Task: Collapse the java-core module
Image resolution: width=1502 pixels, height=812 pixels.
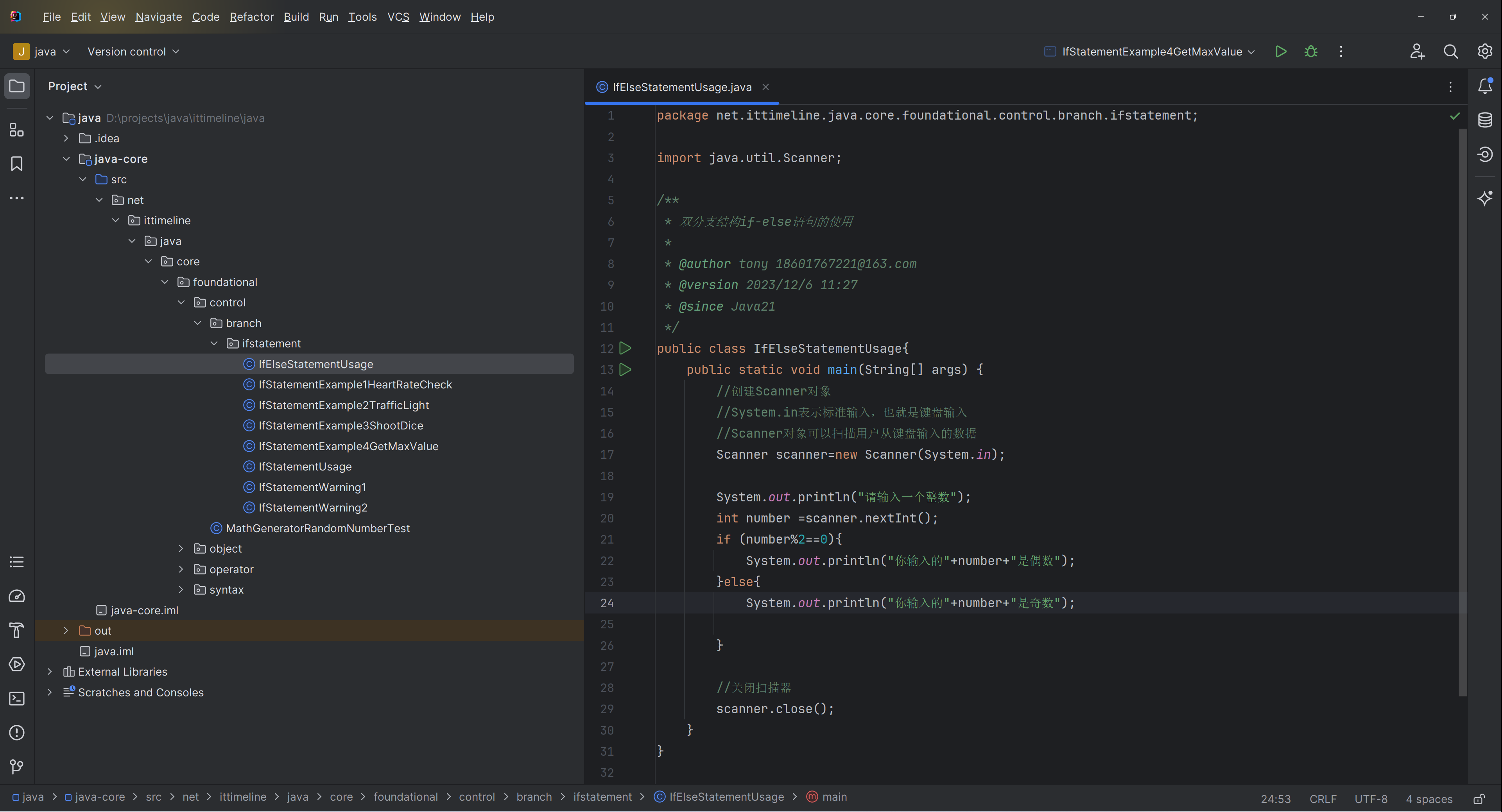Action: tap(66, 159)
